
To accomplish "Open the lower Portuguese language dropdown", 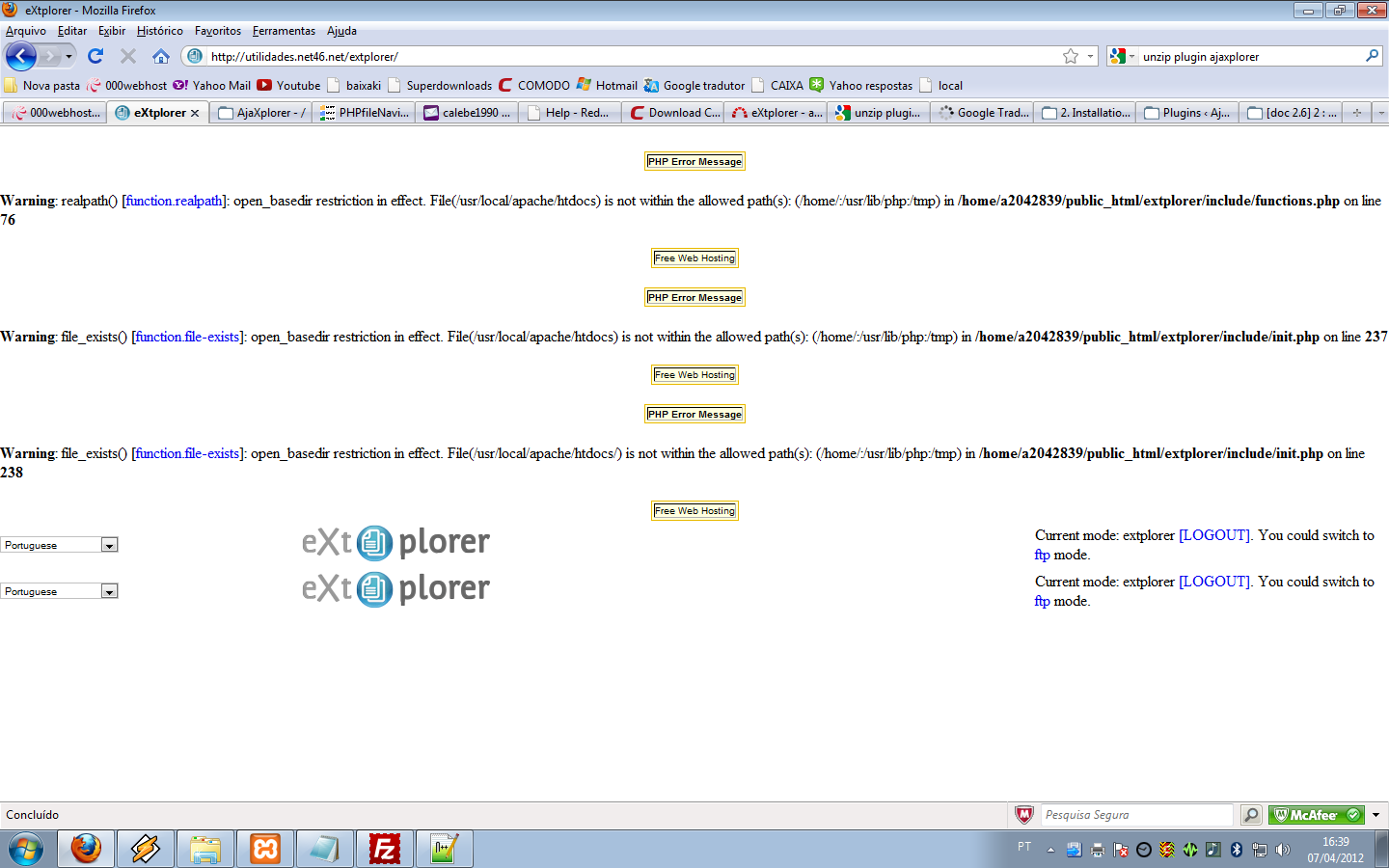I will 59,591.
